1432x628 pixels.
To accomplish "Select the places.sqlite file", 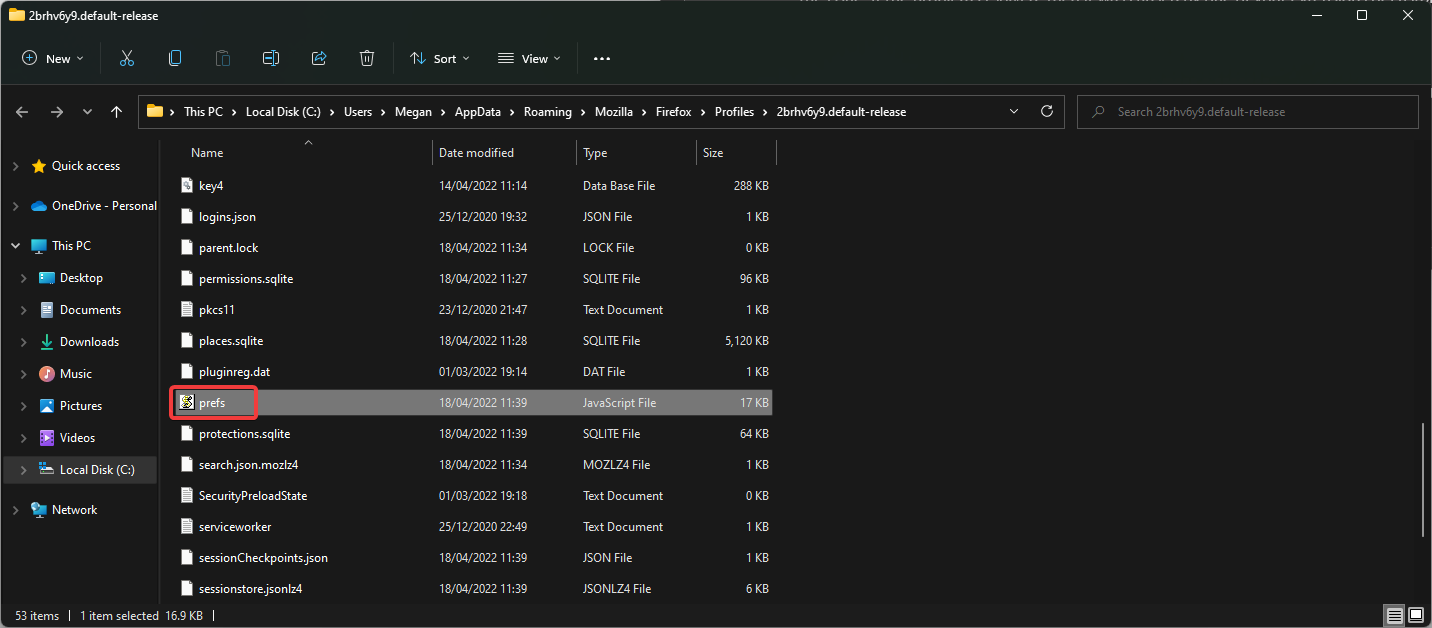I will pyautogui.click(x=231, y=341).
